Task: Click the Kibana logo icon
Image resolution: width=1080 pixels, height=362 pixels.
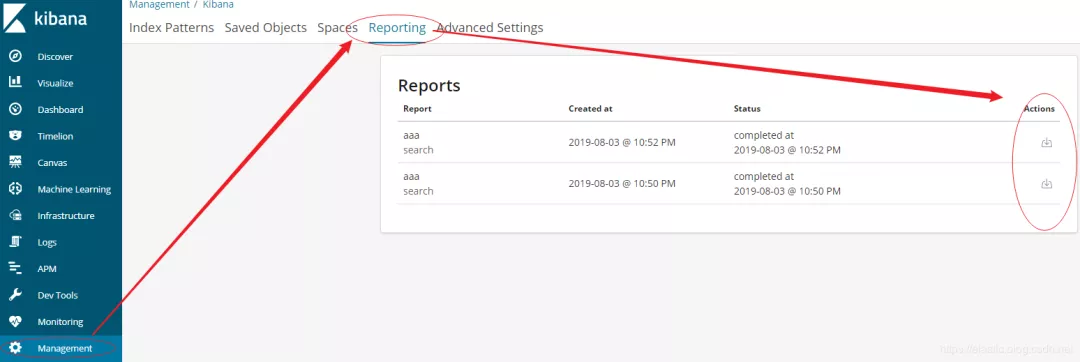Action: [x=14, y=18]
